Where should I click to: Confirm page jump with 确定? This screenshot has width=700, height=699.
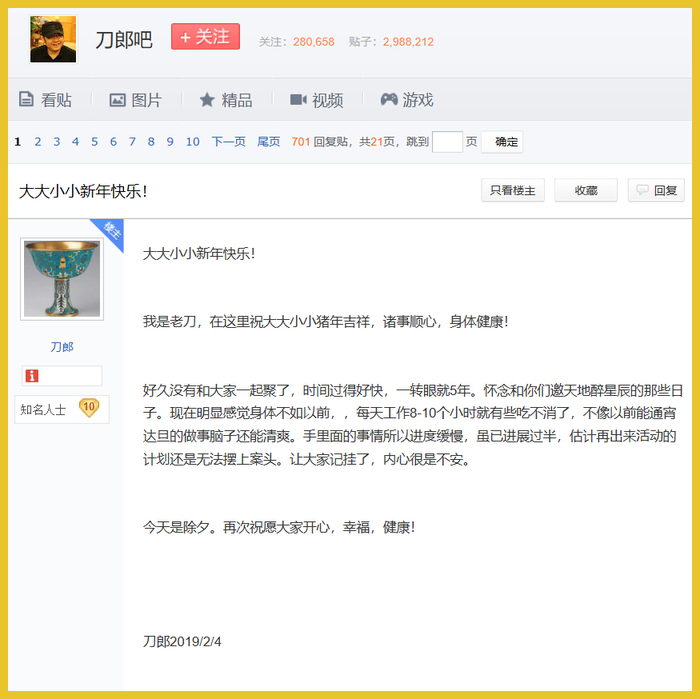(502, 142)
